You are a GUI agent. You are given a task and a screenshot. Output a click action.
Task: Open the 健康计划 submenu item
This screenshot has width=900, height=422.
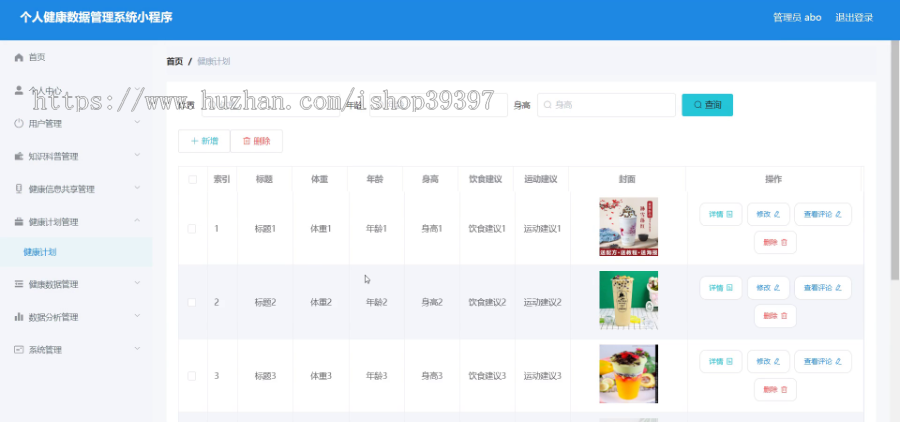(x=76, y=252)
